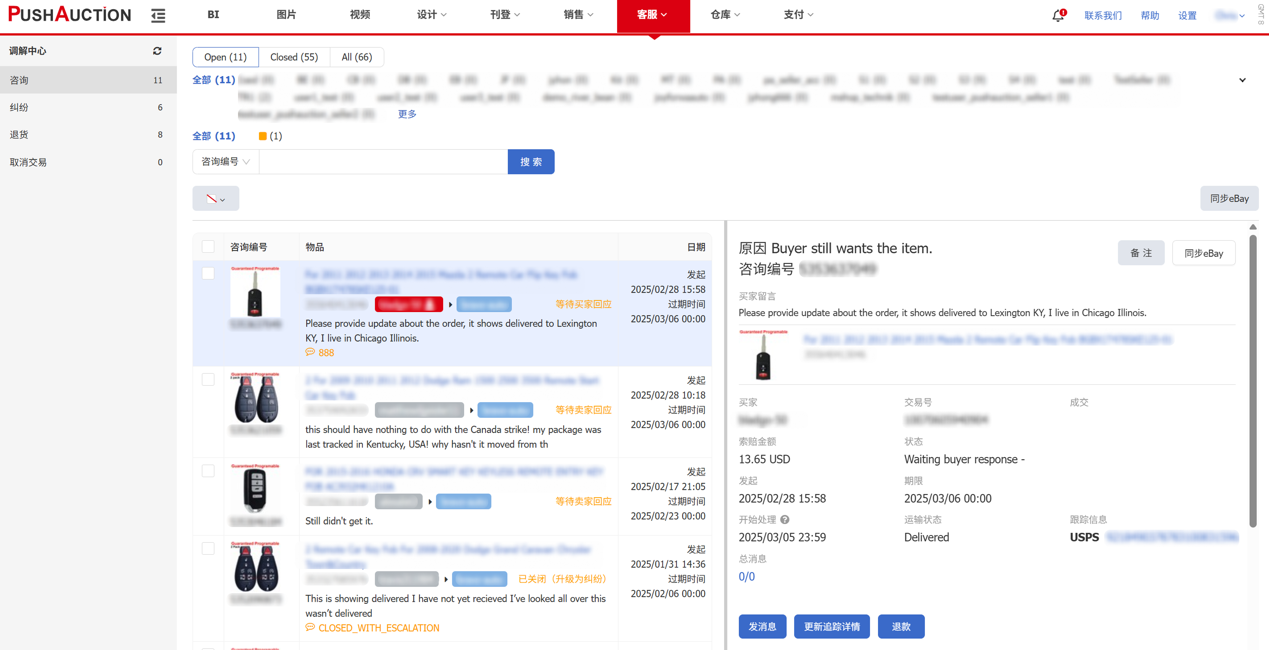1269x650 pixels.
Task: Click the 发消息 button
Action: click(762, 627)
